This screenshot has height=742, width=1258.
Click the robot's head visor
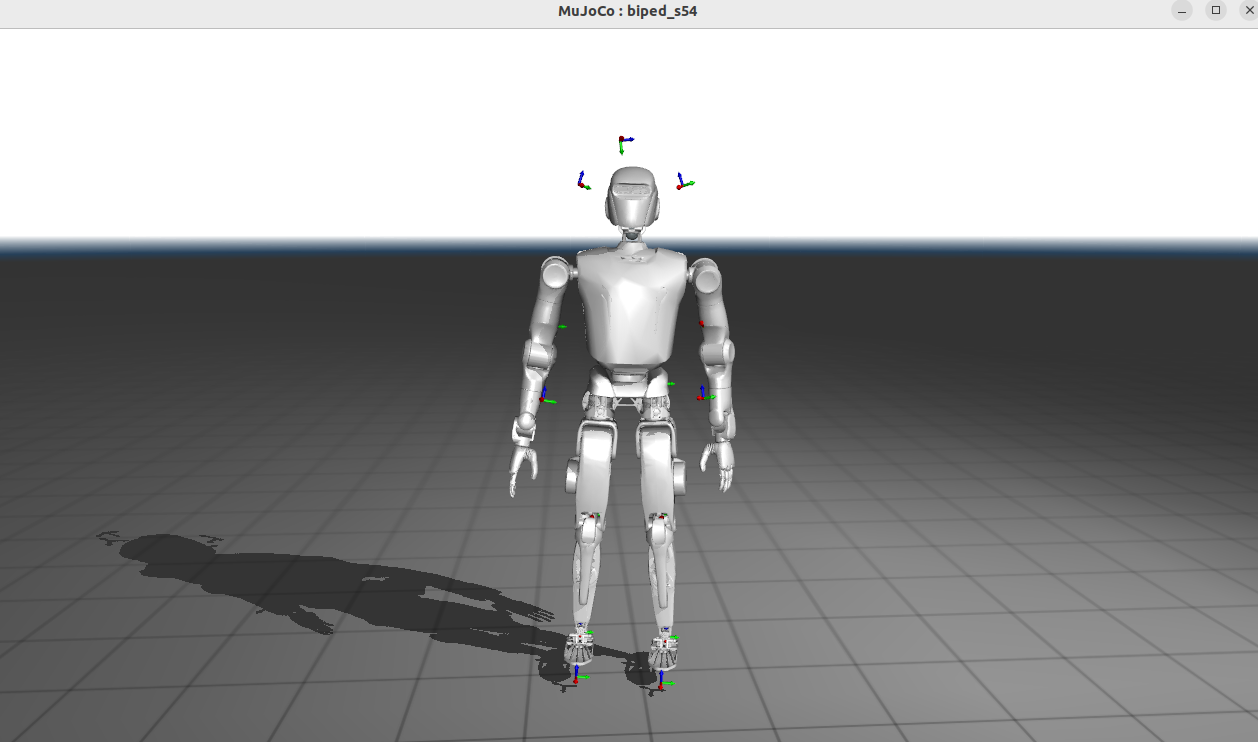click(x=632, y=188)
